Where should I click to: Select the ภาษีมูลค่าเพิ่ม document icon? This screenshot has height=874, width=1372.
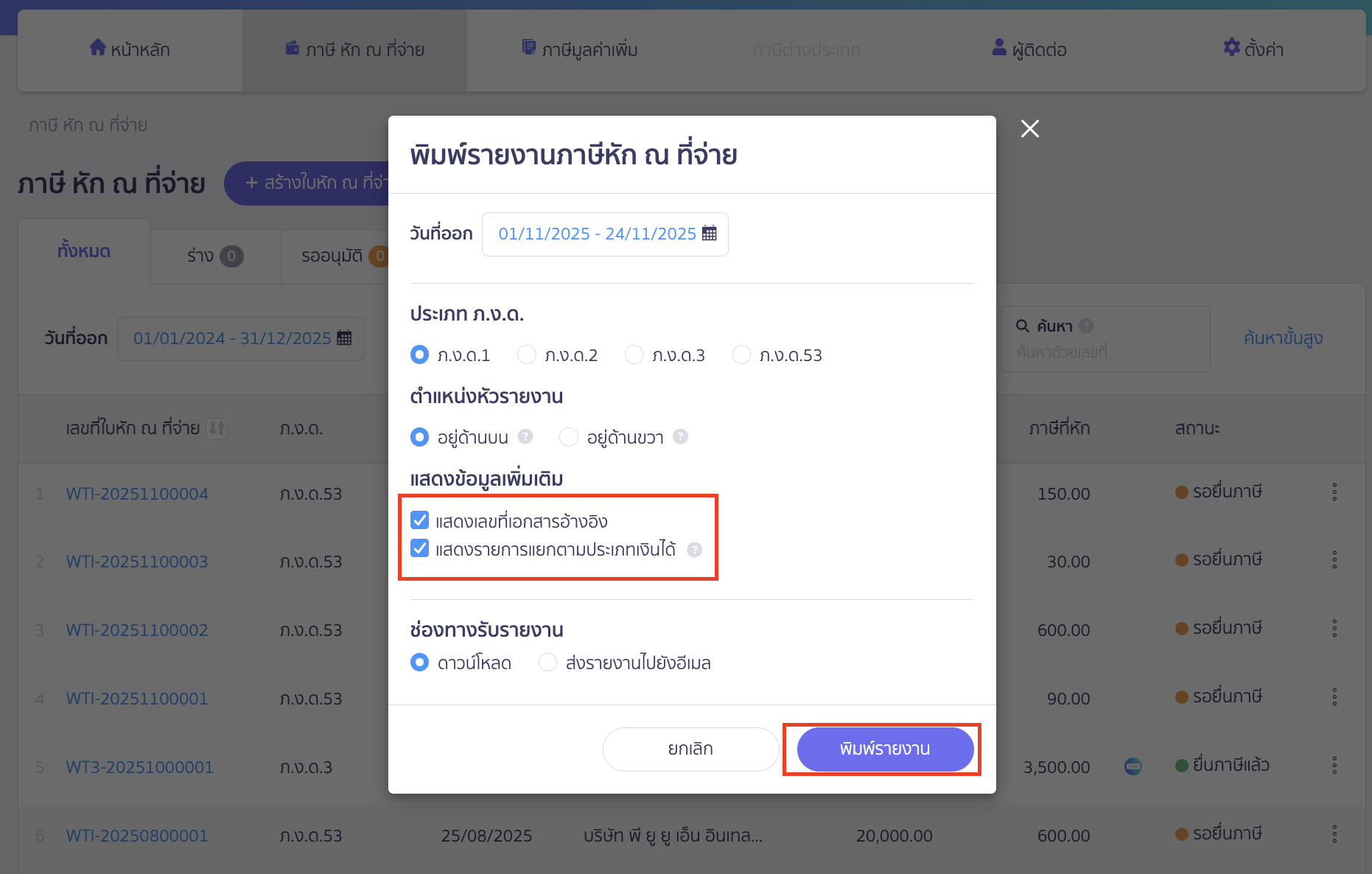(528, 47)
